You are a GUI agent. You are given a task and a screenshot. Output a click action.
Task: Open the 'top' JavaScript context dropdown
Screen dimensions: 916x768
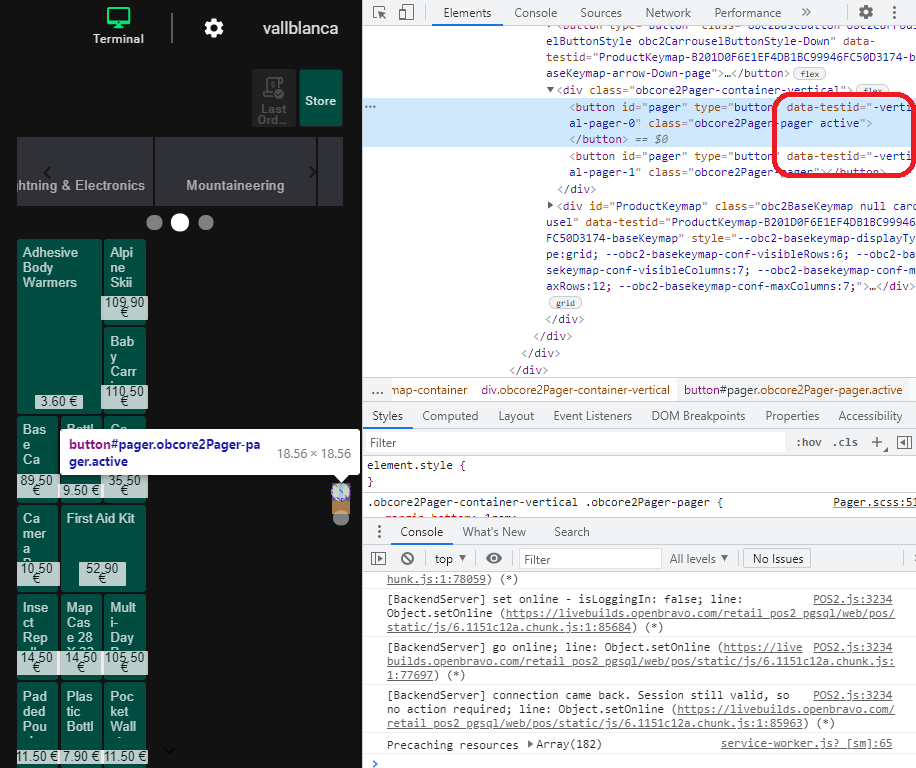point(449,559)
